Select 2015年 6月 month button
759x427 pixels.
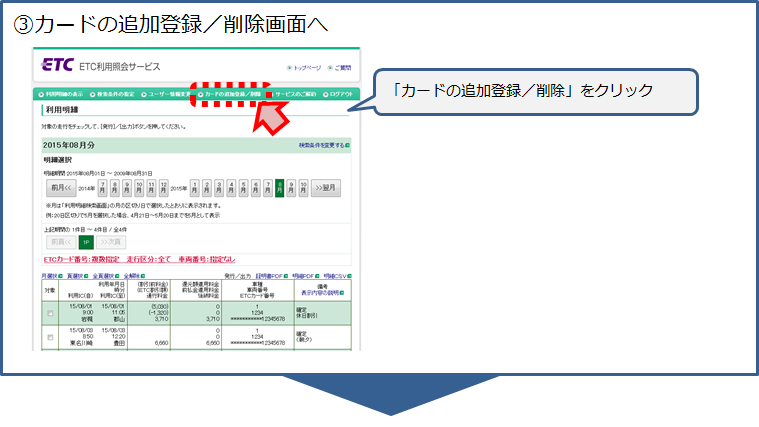(256, 188)
